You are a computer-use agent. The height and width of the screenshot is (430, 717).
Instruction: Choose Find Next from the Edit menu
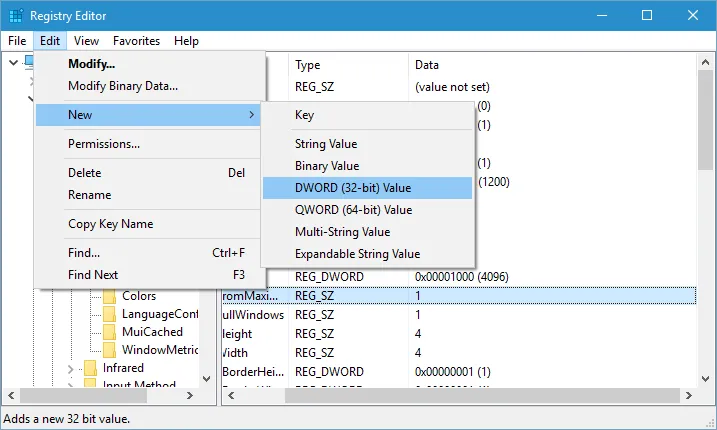point(150,274)
